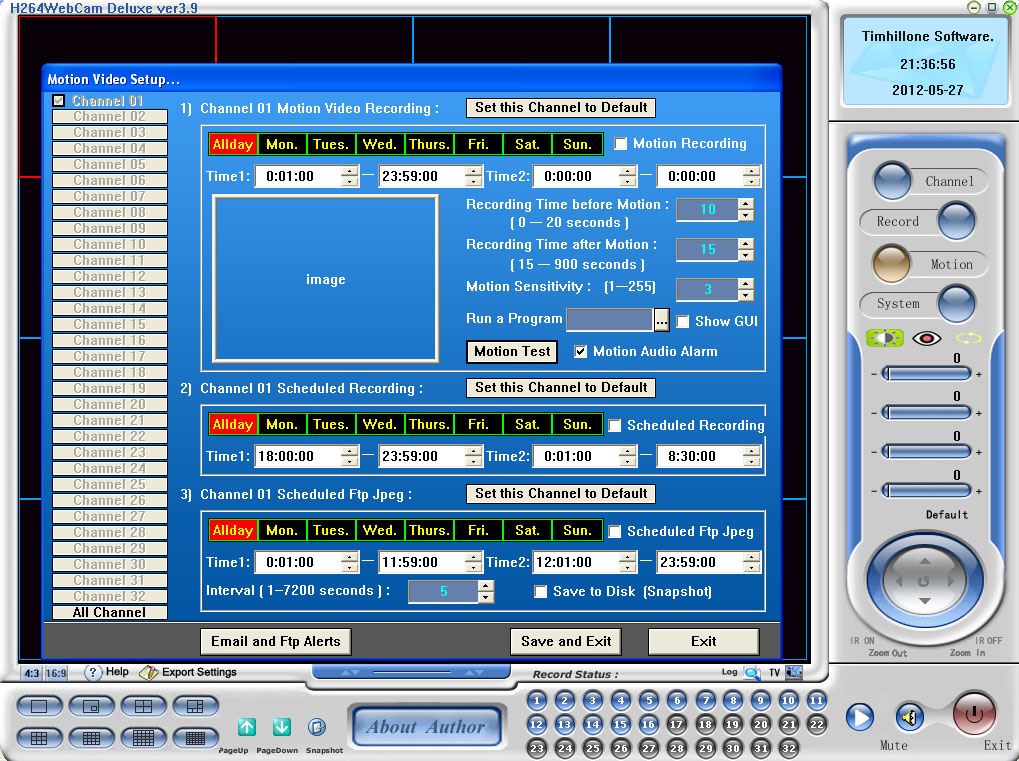Open the Run a Program browse button

(x=661, y=321)
